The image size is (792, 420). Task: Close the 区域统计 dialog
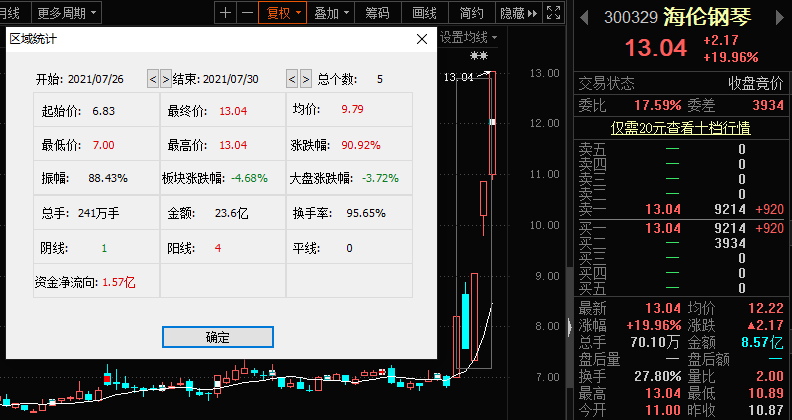point(421,39)
